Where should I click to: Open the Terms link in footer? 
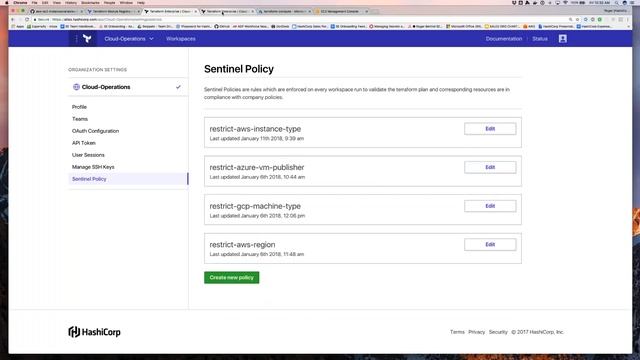[457, 332]
